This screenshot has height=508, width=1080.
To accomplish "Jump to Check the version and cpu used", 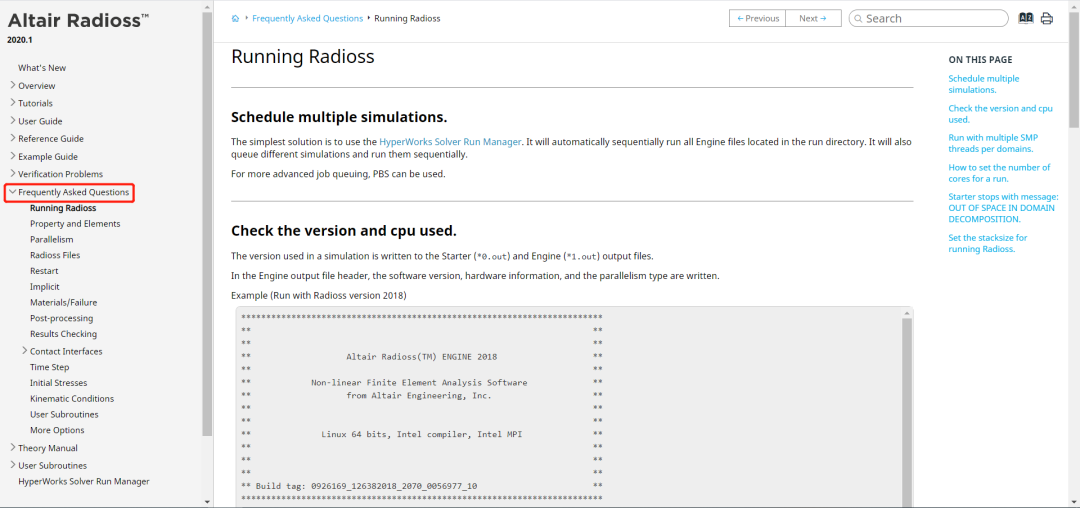I will click(1000, 114).
